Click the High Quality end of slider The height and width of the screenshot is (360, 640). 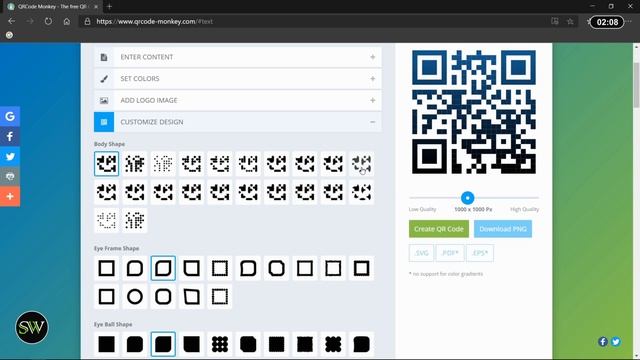(x=524, y=209)
